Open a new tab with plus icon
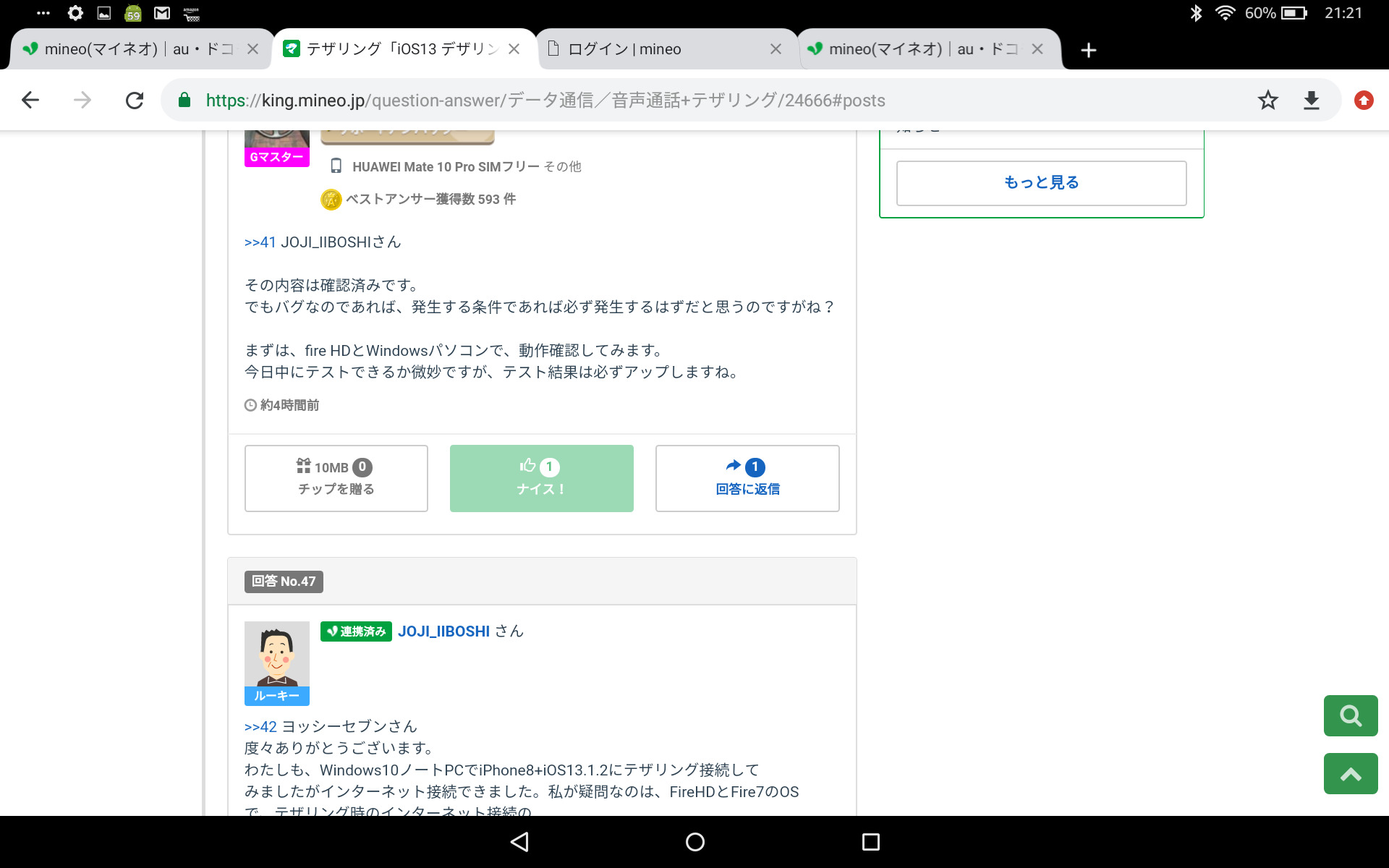 click(1088, 50)
